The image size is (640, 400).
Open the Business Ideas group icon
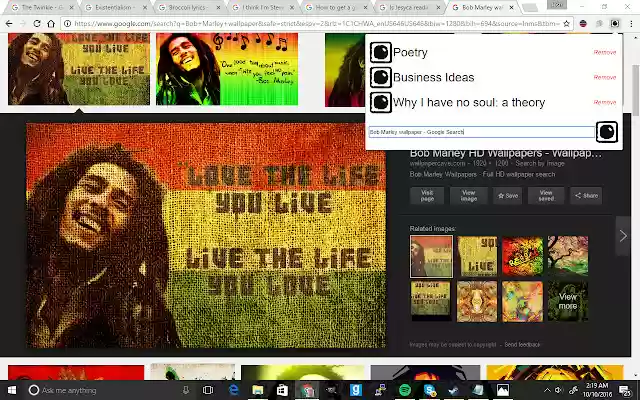(380, 77)
